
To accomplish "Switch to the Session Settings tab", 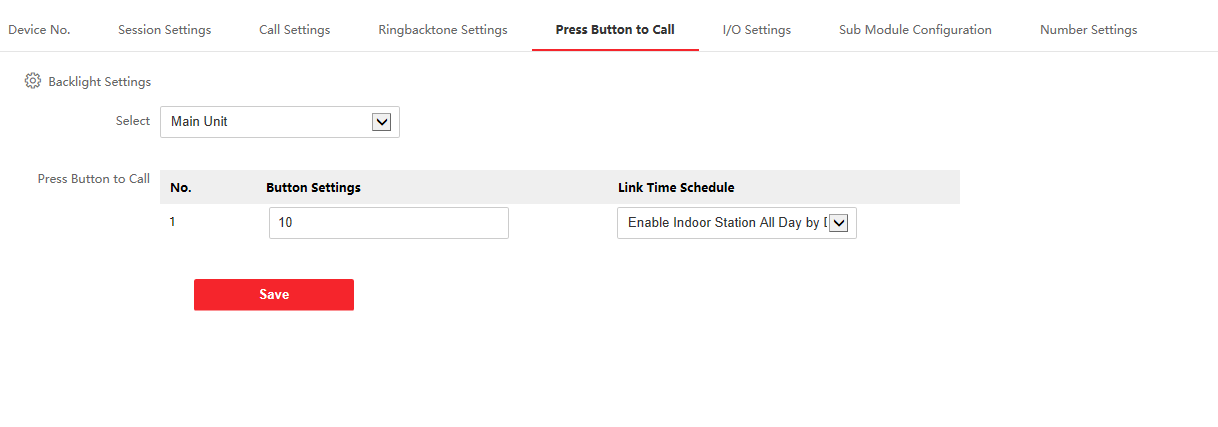I will 164,30.
